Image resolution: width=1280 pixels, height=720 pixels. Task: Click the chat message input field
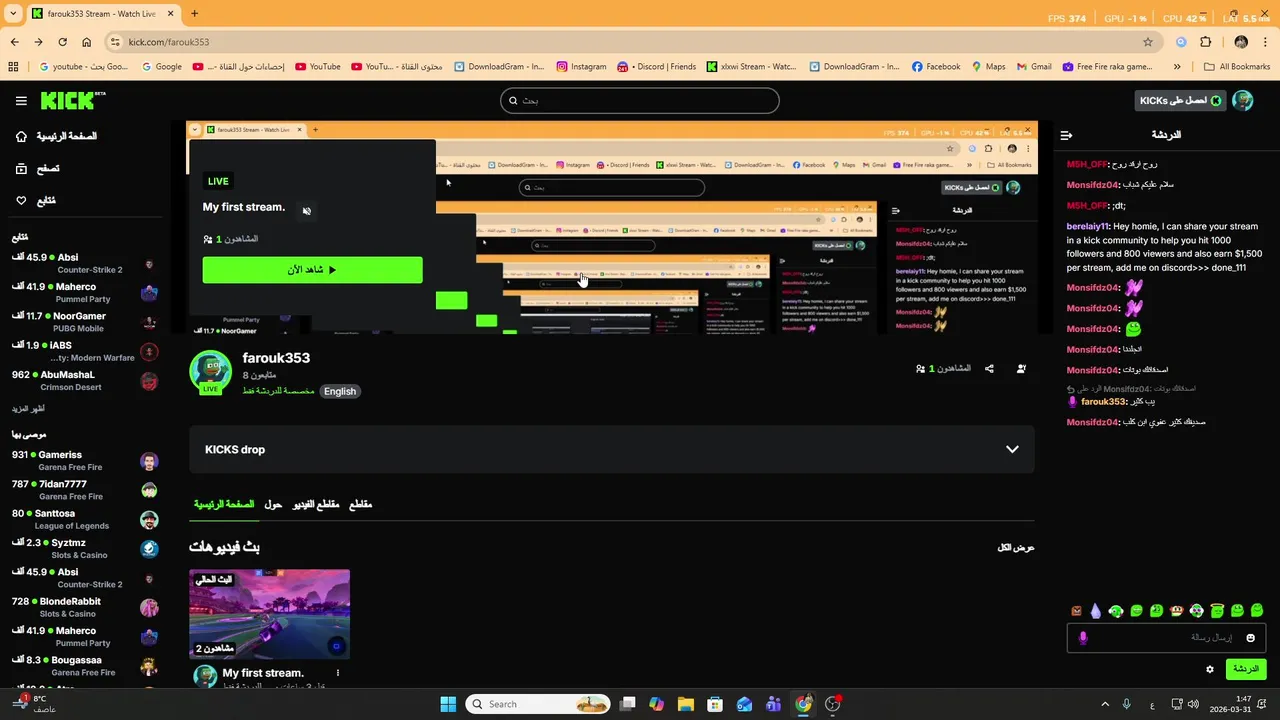1166,638
